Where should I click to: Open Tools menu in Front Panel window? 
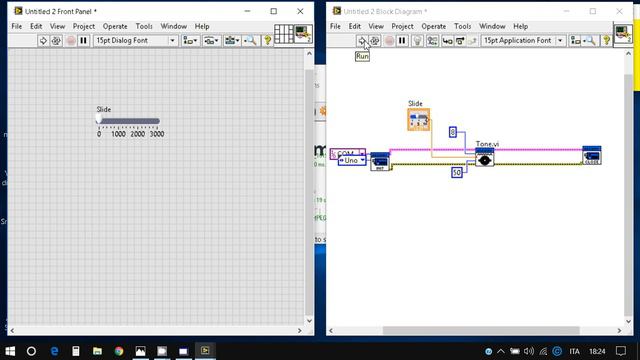point(144,26)
